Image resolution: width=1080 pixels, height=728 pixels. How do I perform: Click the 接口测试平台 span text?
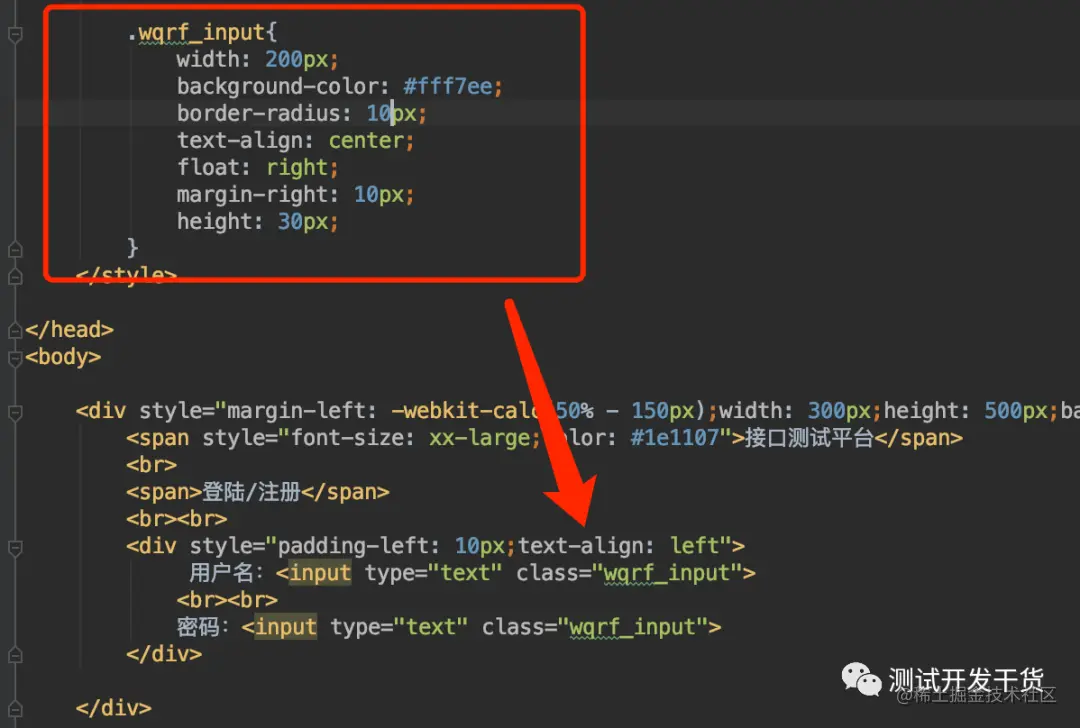click(x=809, y=437)
